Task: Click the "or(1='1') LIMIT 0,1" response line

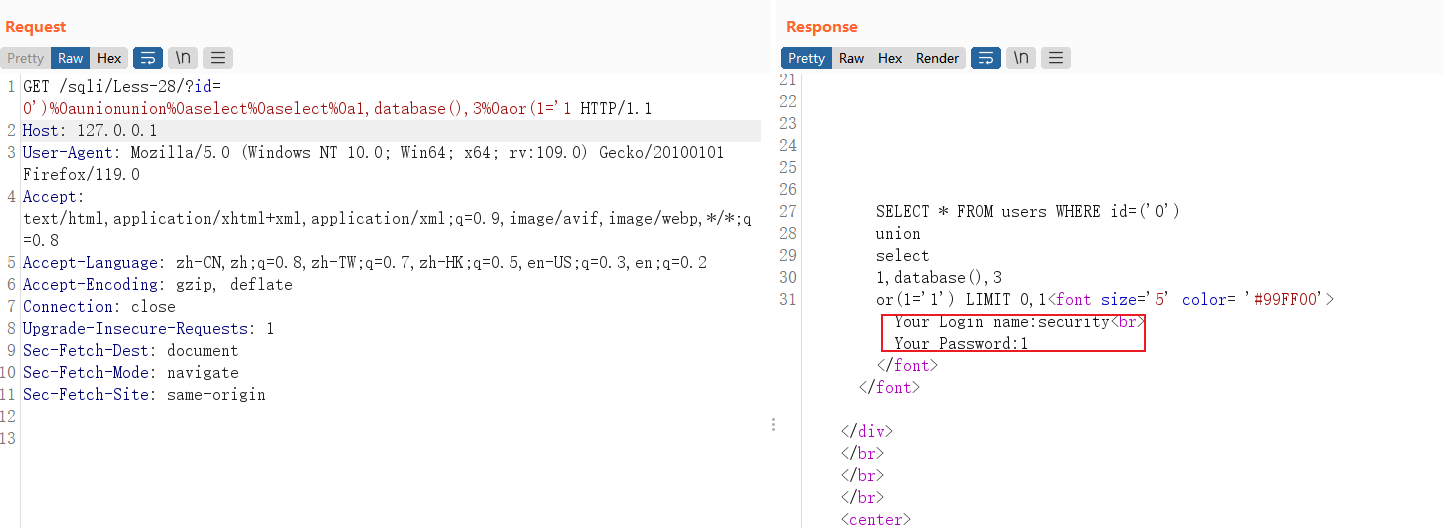Action: pyautogui.click(x=961, y=300)
